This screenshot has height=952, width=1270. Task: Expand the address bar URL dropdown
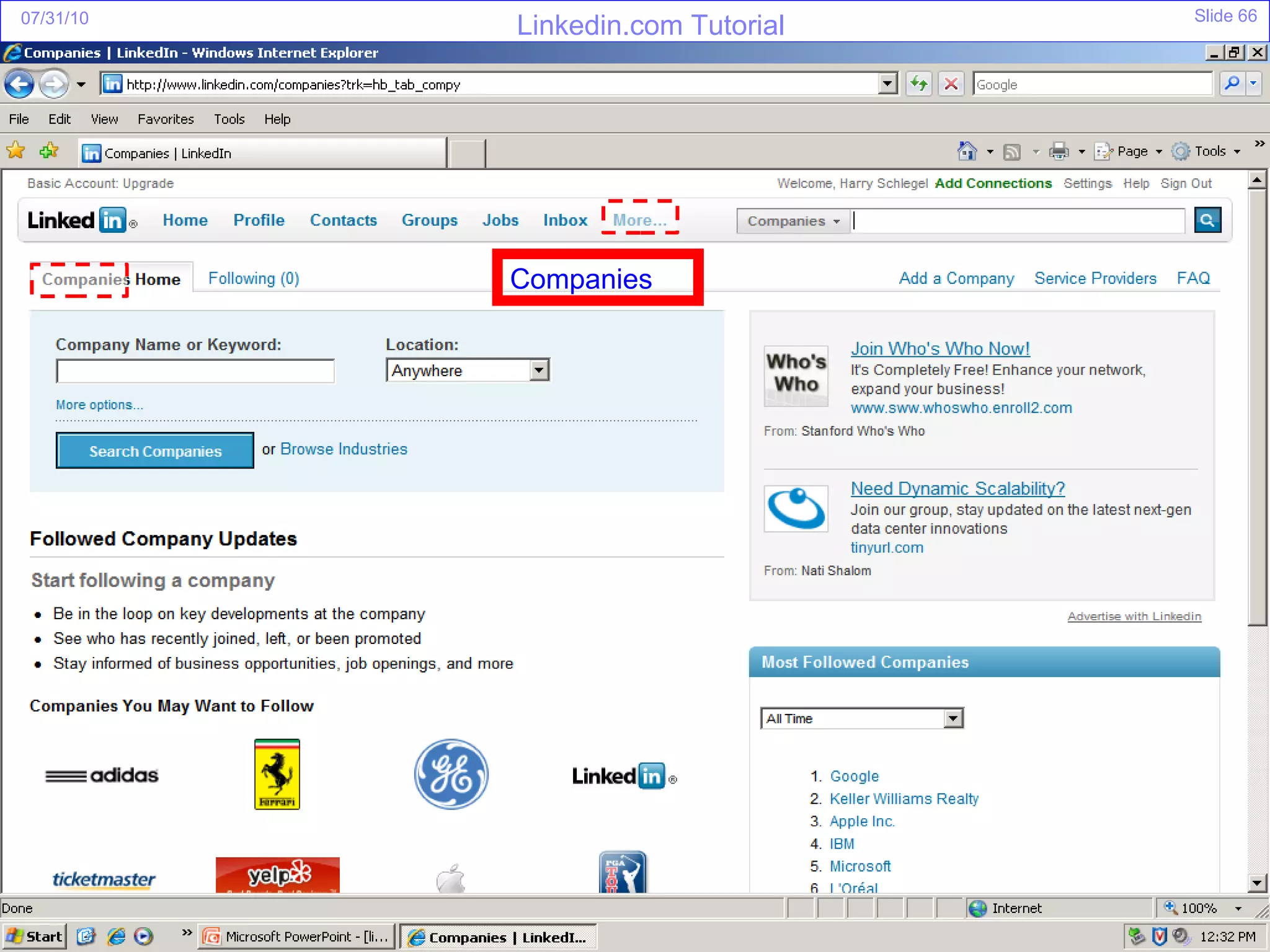pos(887,84)
